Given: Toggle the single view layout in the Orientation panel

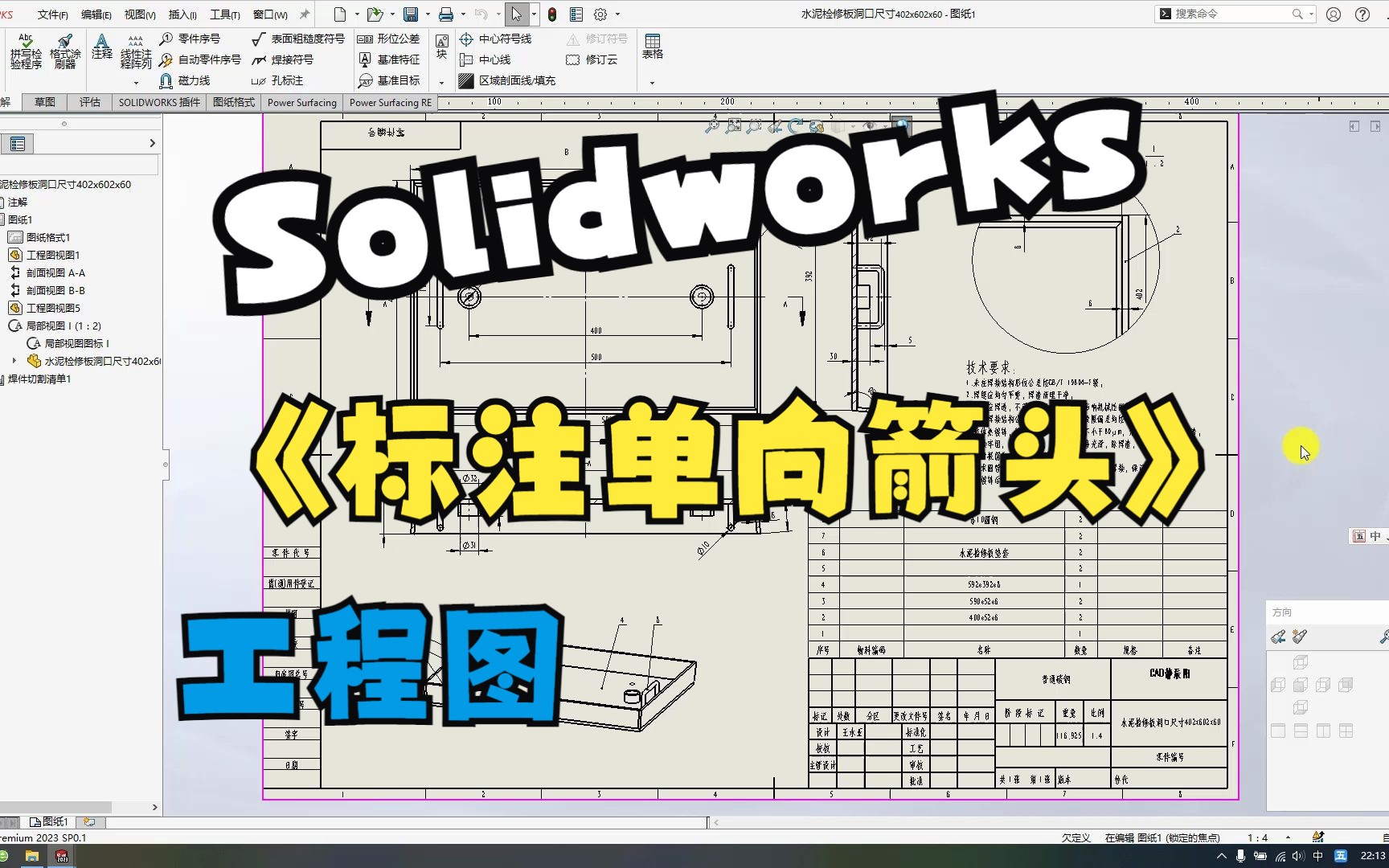Looking at the screenshot, I should 1278,731.
